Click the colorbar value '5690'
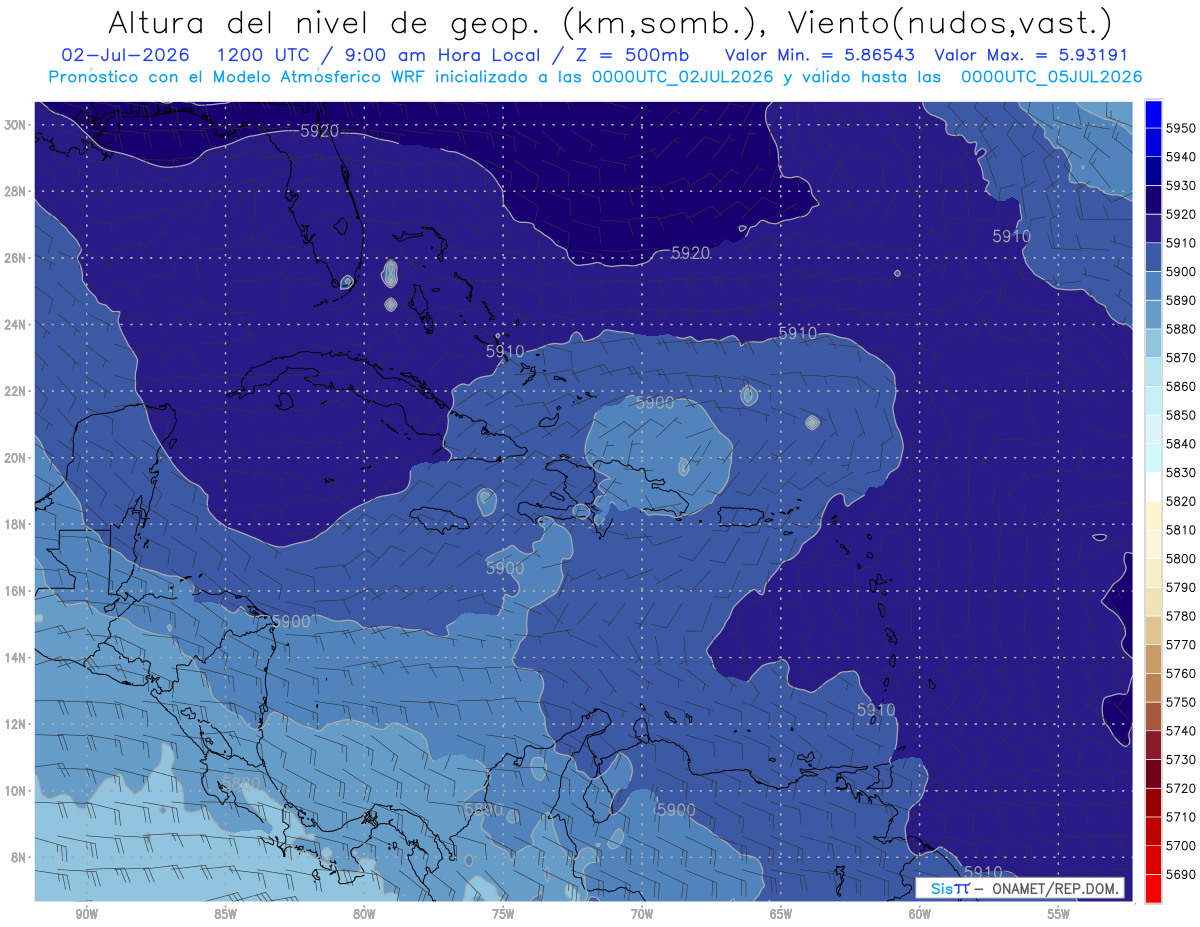This screenshot has height=927, width=1200. [x=1181, y=874]
